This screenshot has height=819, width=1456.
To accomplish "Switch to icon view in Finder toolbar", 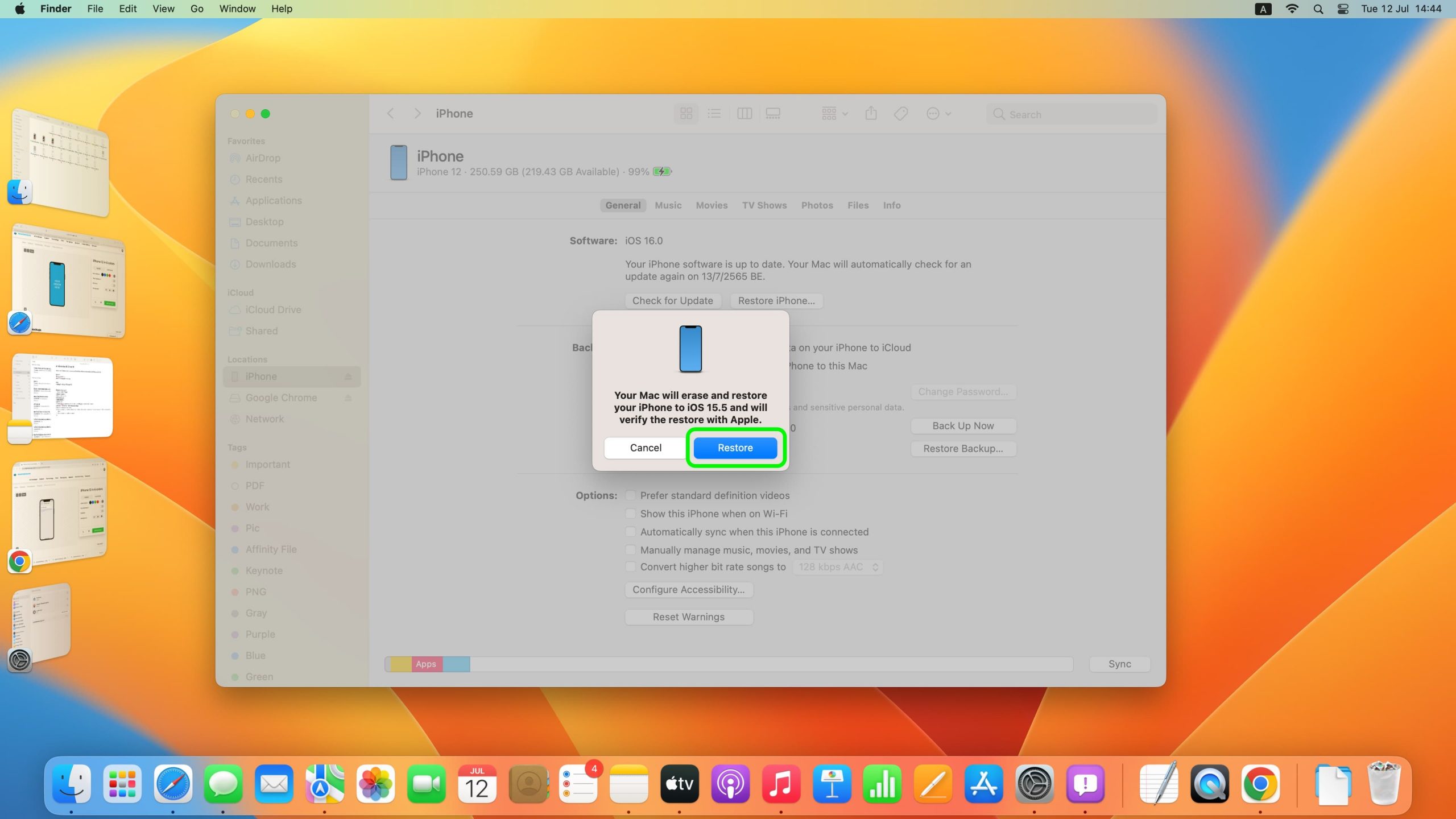I will pyautogui.click(x=686, y=114).
